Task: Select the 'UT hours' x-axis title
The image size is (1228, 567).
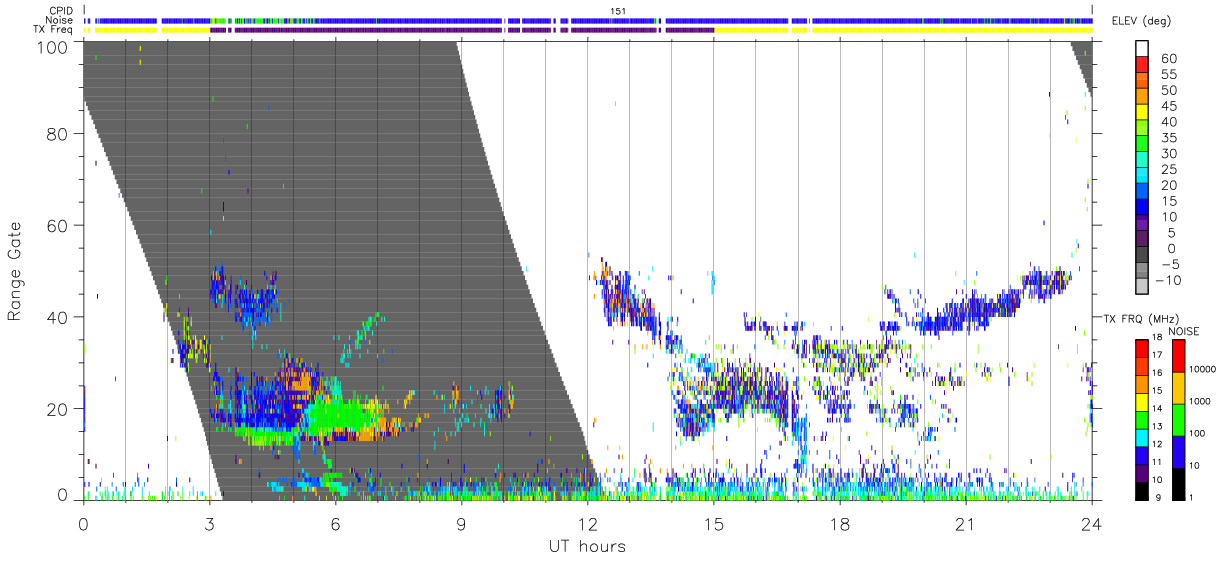Action: coord(587,546)
